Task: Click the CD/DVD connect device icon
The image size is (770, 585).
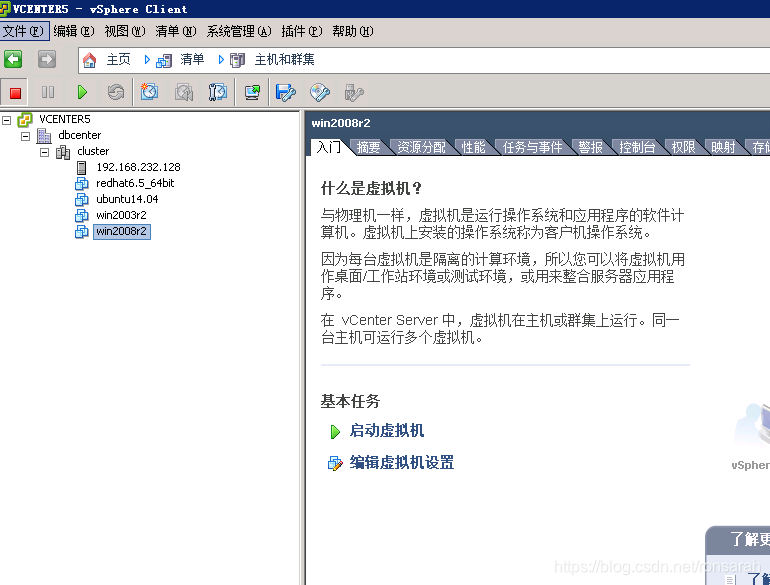Action: point(320,92)
